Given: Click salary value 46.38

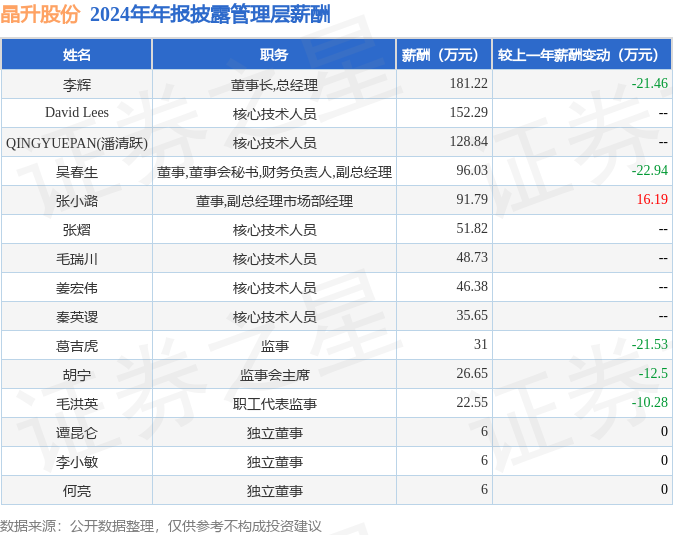Looking at the screenshot, I should (x=472, y=286).
